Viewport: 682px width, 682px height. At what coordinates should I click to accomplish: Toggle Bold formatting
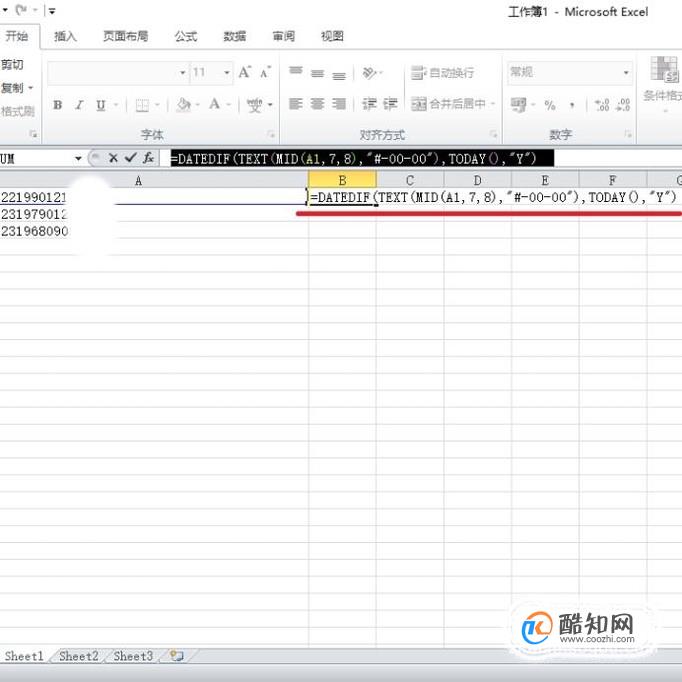57,105
